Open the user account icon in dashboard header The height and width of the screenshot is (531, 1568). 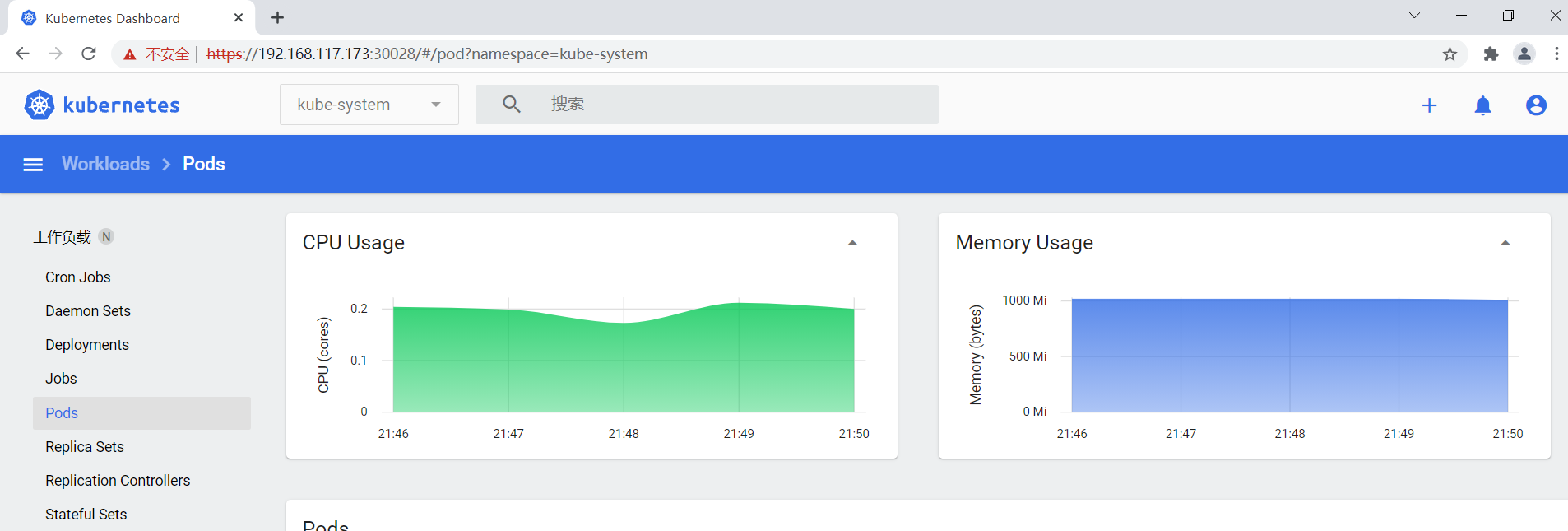point(1536,105)
